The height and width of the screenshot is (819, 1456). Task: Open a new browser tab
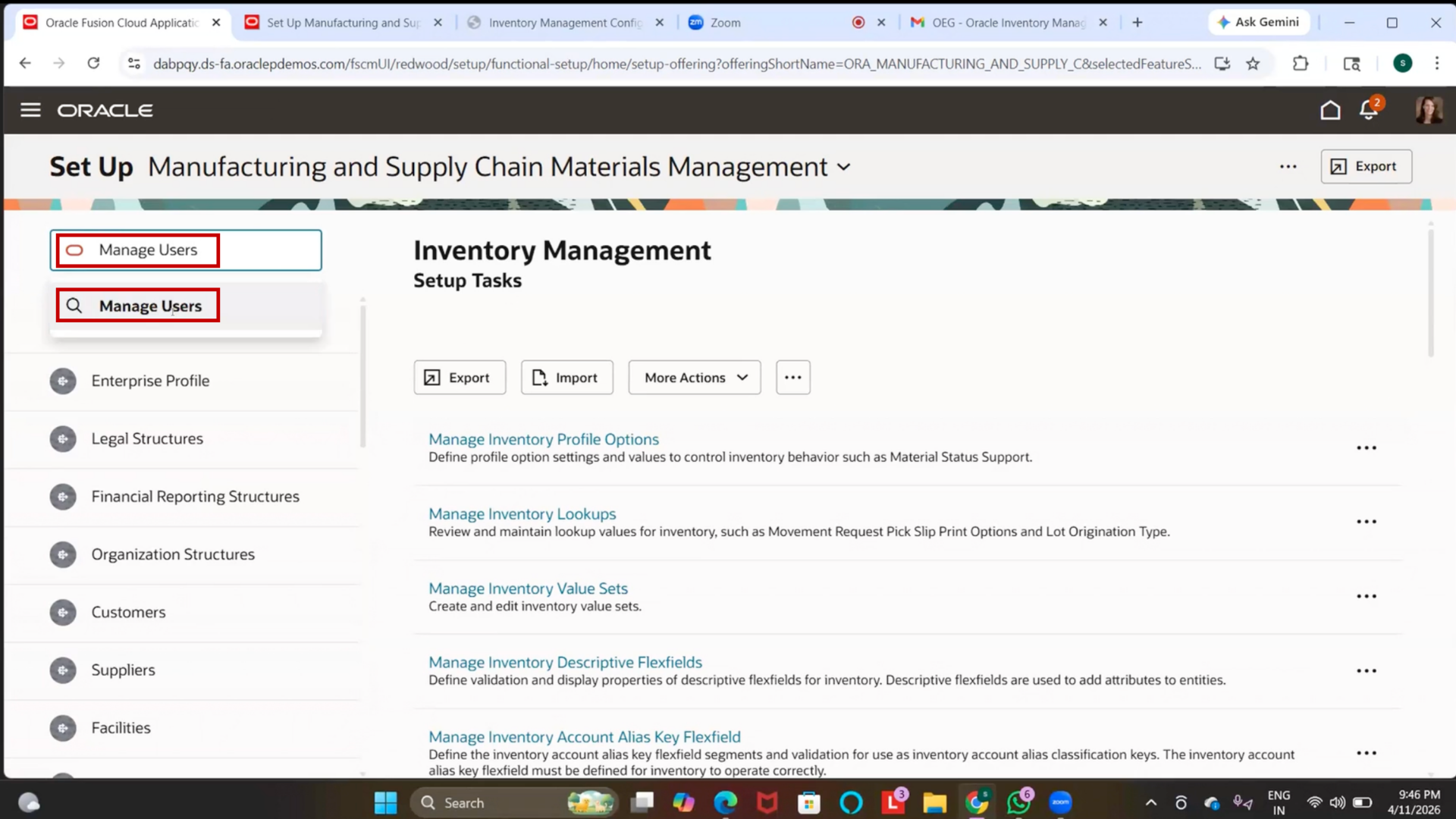pos(1137,23)
